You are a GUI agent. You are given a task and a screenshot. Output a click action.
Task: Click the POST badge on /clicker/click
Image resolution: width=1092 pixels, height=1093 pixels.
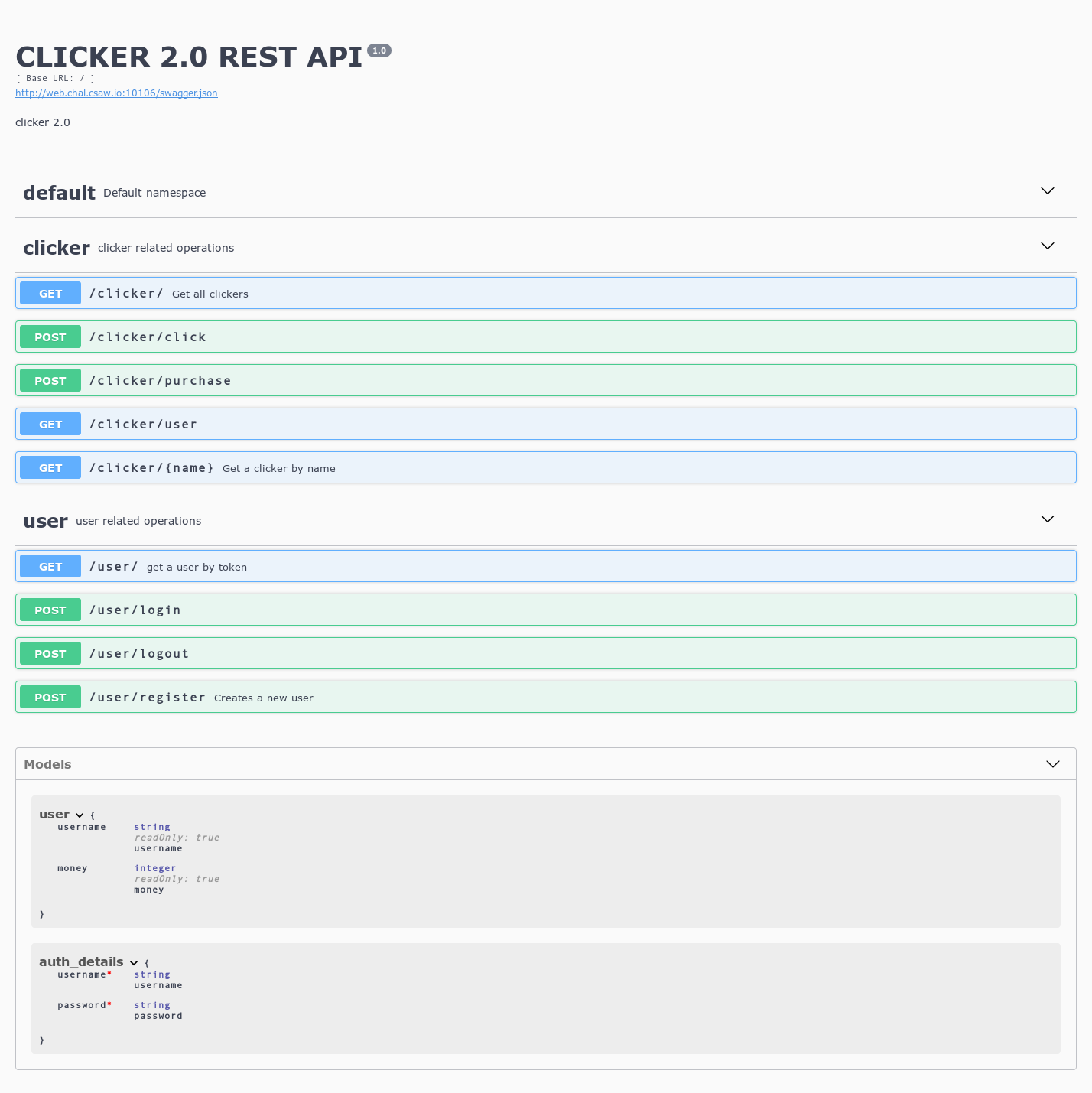point(50,337)
